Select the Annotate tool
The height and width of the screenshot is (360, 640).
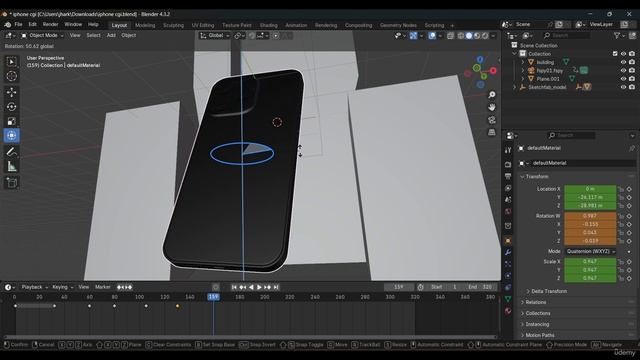[11, 152]
